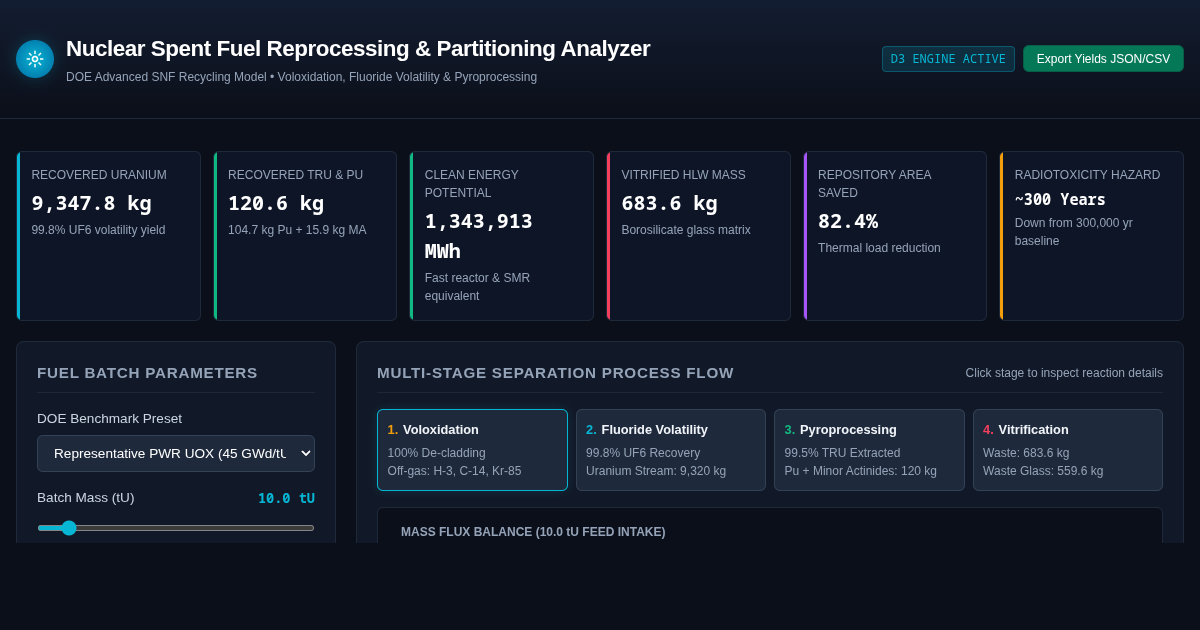The image size is (1200, 630).
Task: Click the DOE Advanced SNF Recycling Model subtitle
Action: tap(301, 77)
